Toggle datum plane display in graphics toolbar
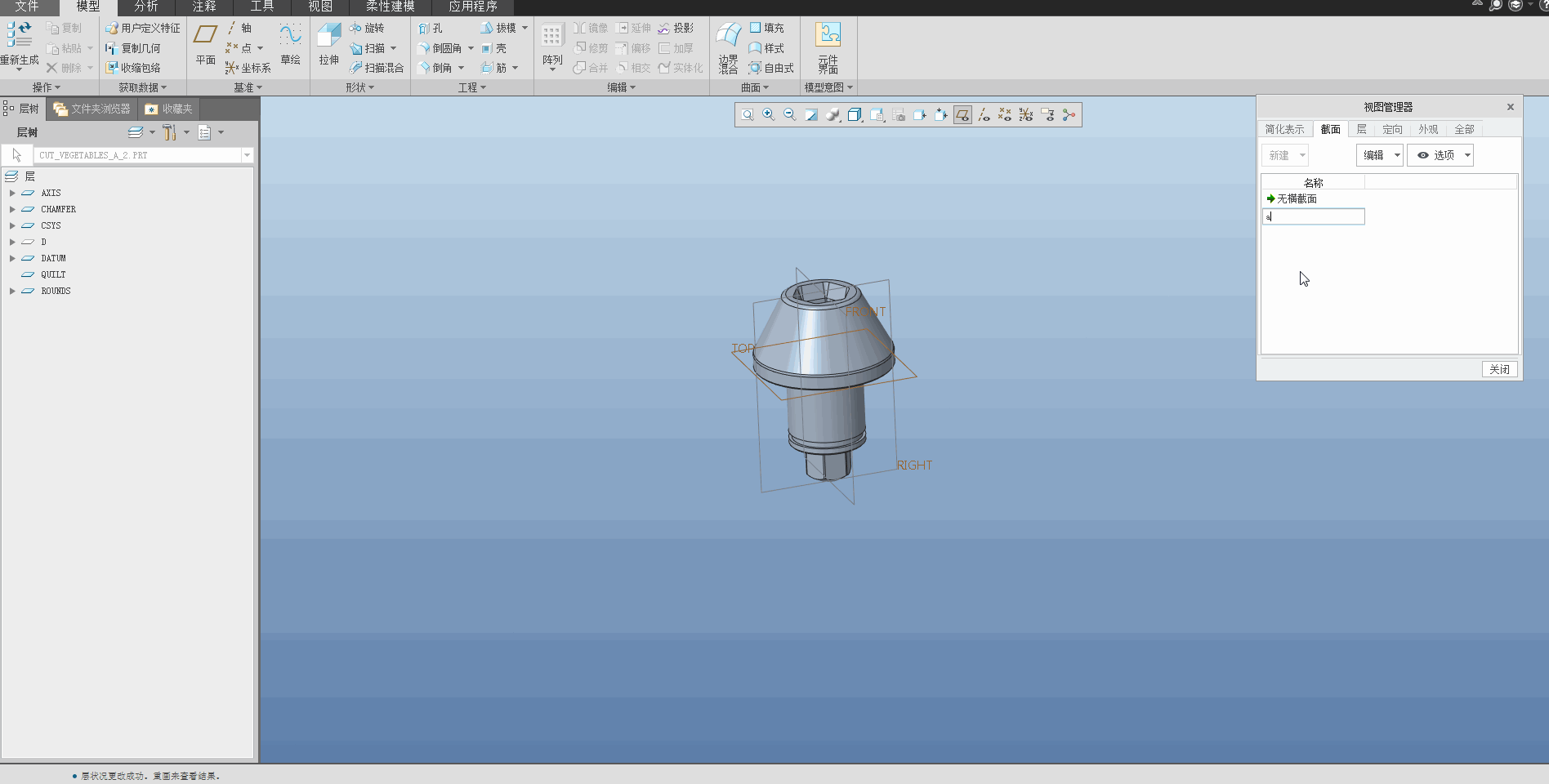This screenshot has height=784, width=1549. (x=963, y=115)
